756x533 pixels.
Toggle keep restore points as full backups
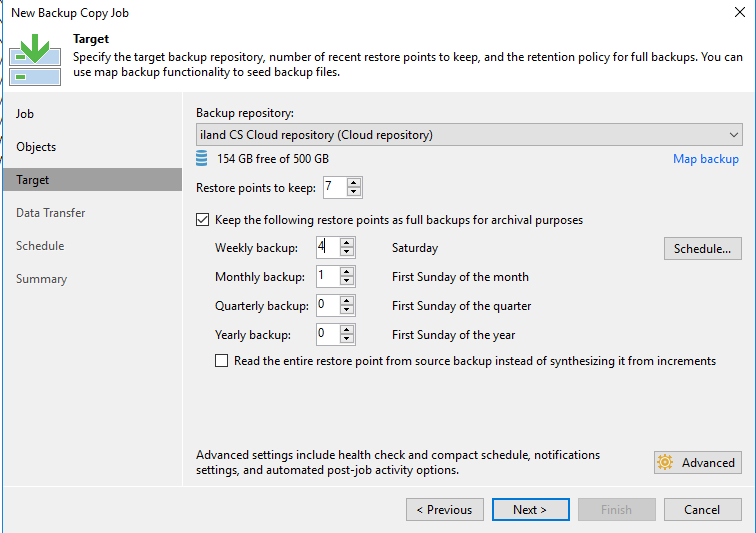(x=204, y=220)
